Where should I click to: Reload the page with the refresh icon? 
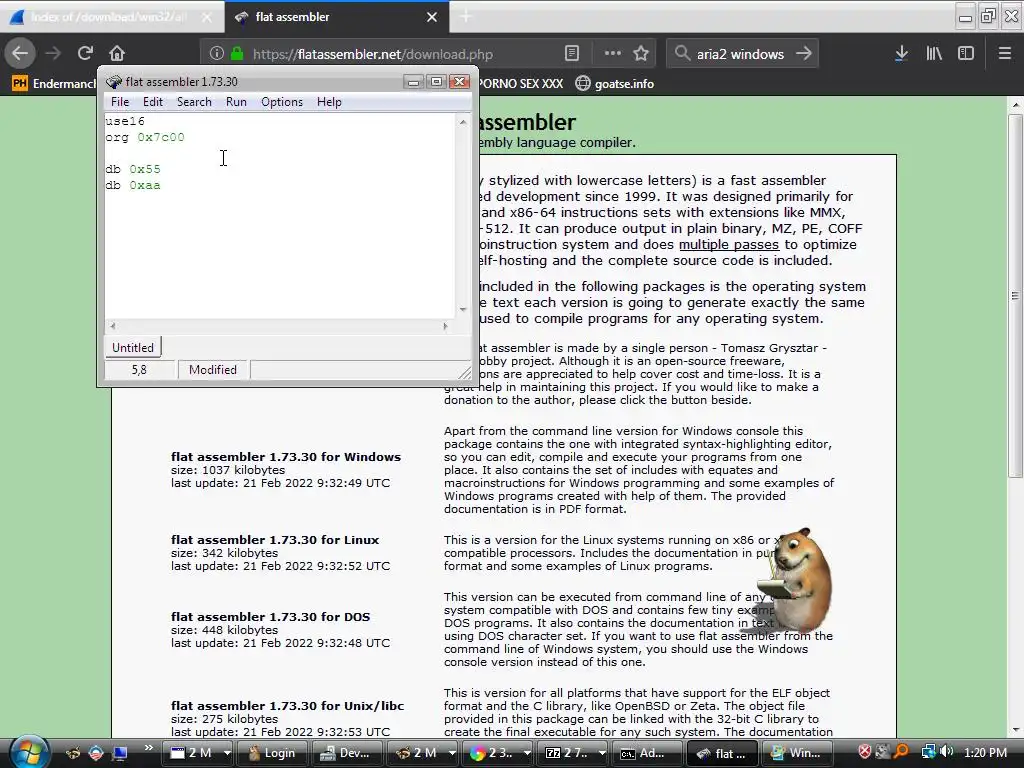[85, 53]
